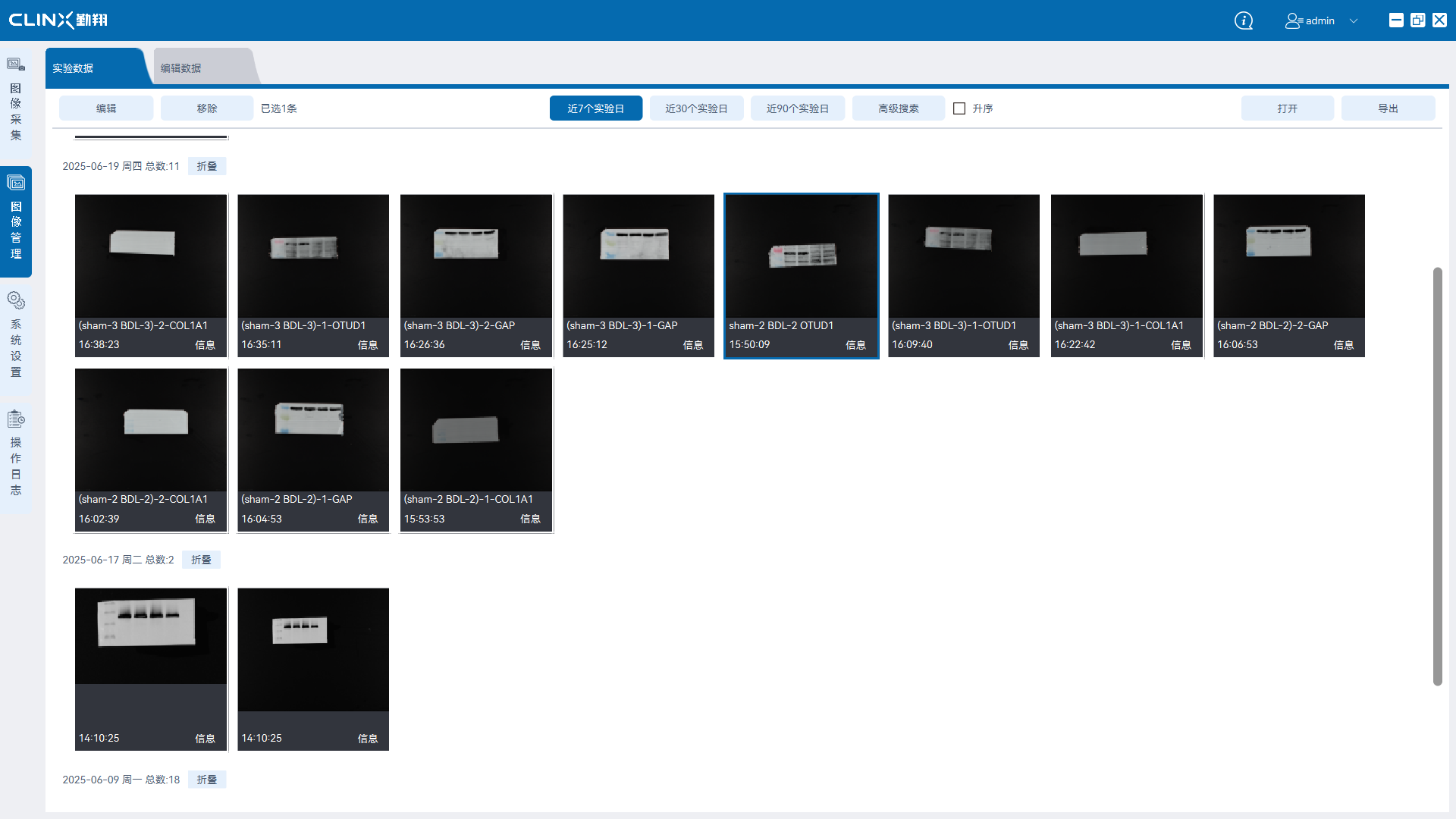Click the 导出 export button

(1388, 108)
